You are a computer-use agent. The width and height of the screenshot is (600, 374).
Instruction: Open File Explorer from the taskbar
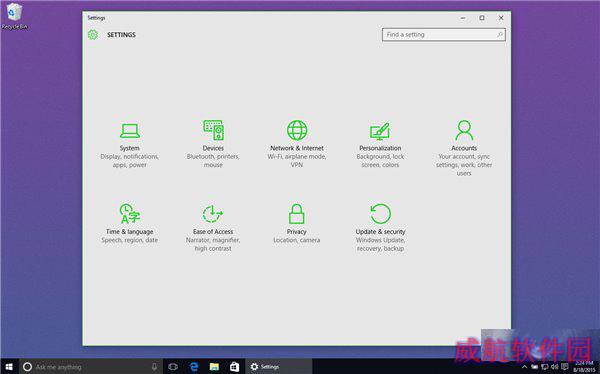coord(214,367)
